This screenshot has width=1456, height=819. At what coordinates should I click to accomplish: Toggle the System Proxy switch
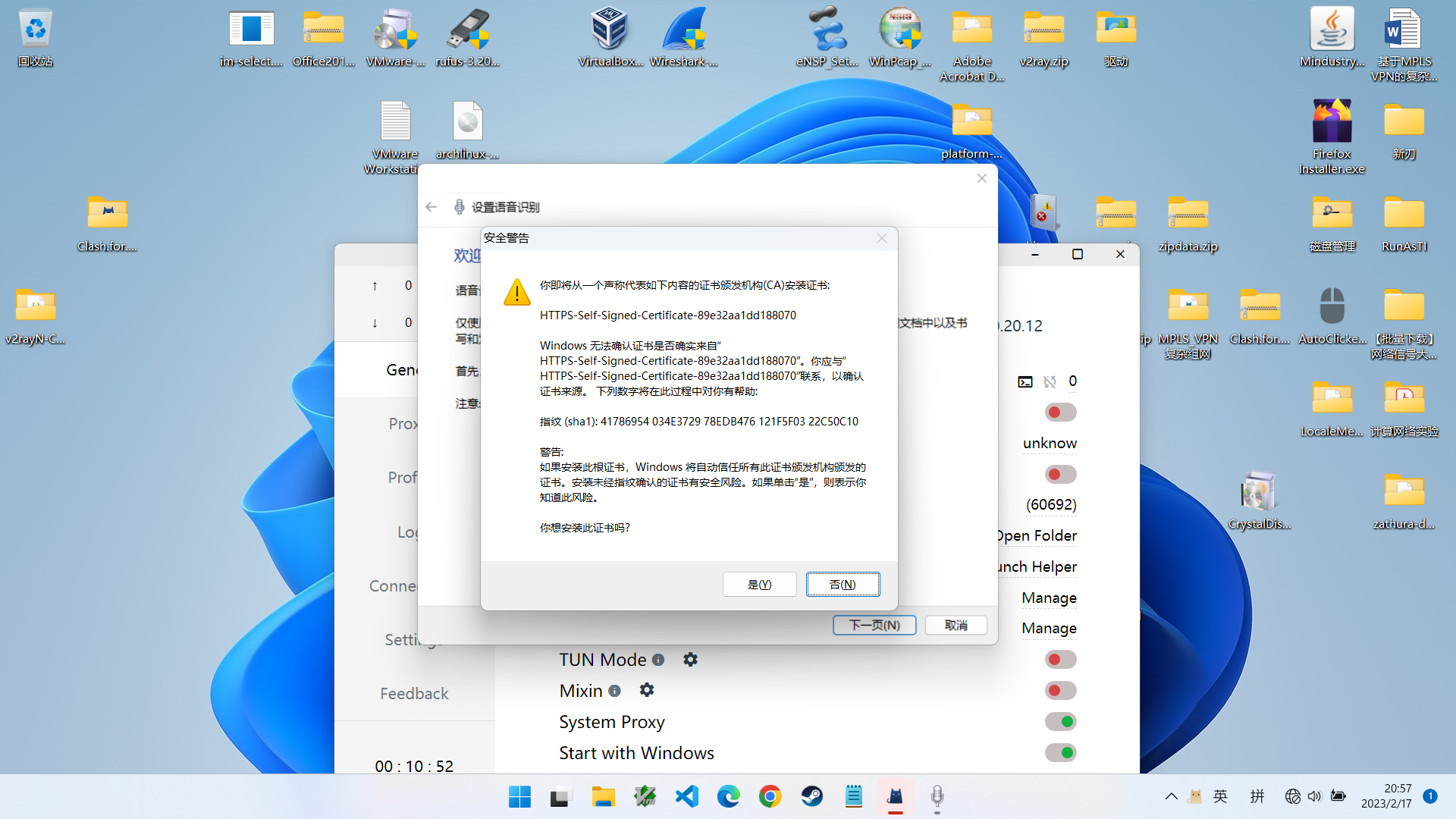click(1060, 722)
